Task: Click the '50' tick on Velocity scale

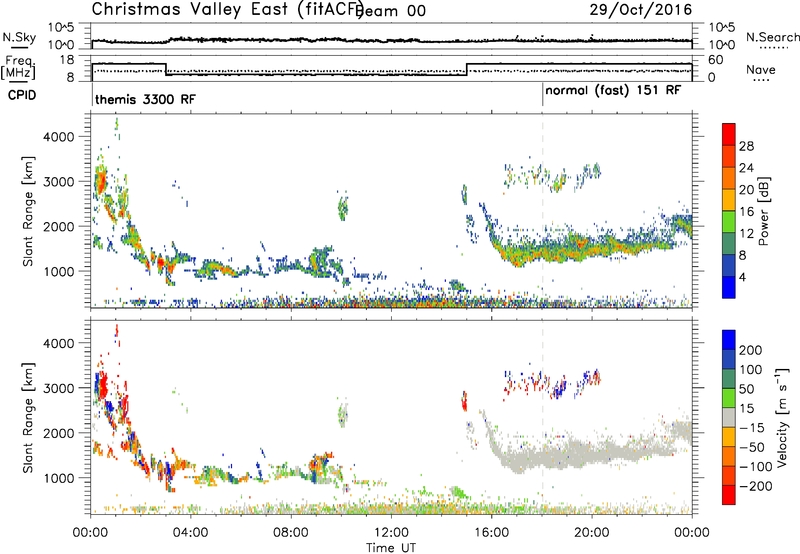Action: tap(746, 389)
